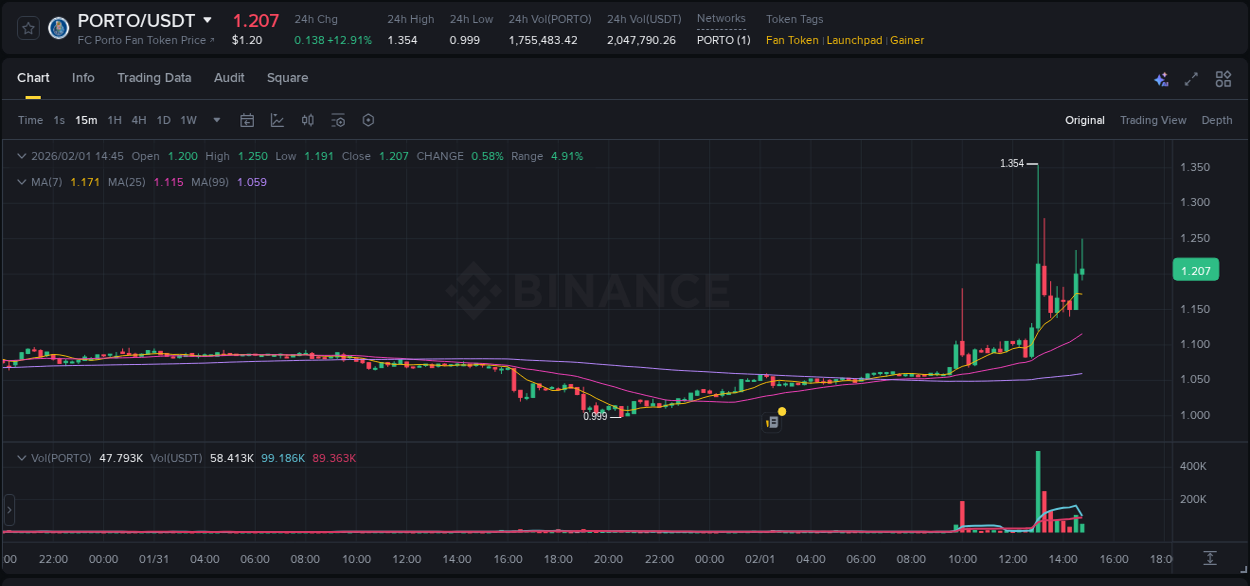Open the Launchpad token tag link

click(854, 40)
